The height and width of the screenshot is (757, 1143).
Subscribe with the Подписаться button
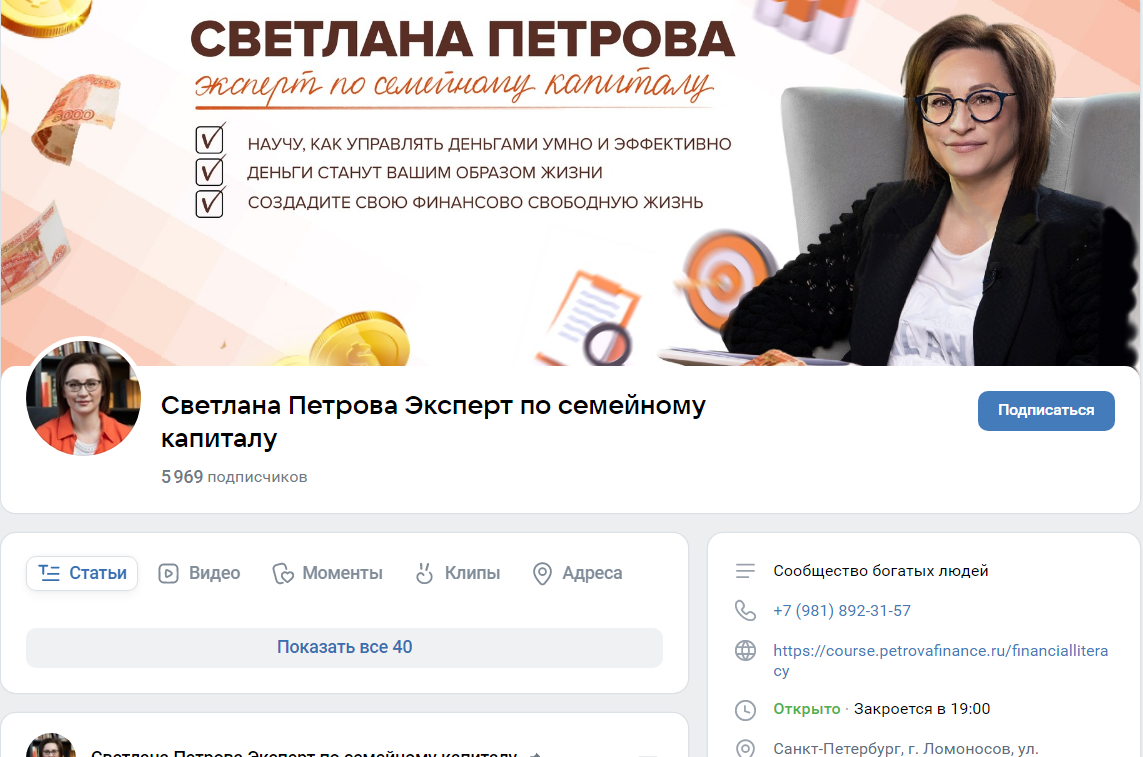pyautogui.click(x=1046, y=411)
